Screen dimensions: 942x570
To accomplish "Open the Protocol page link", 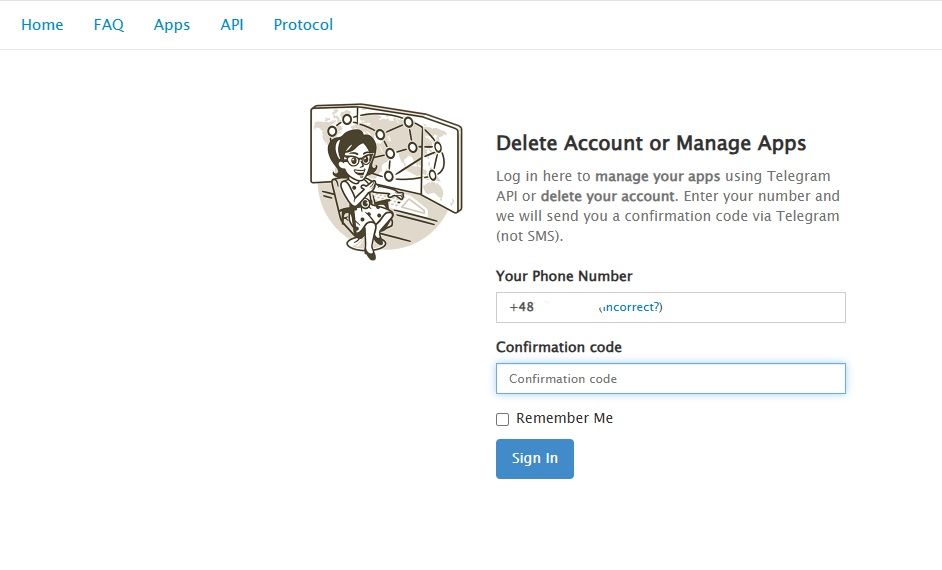I will tap(303, 25).
